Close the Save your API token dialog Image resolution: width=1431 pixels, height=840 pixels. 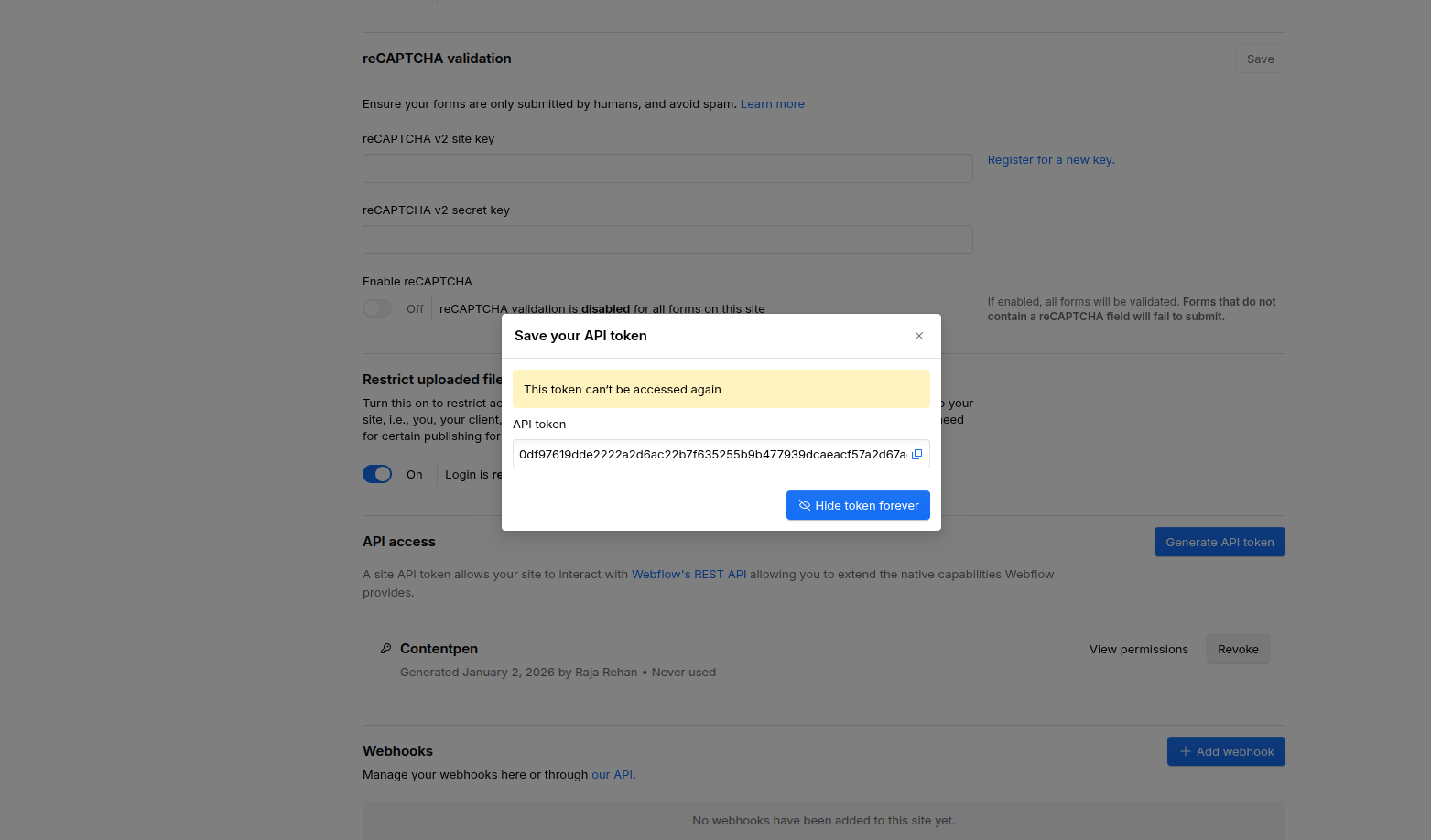click(919, 336)
